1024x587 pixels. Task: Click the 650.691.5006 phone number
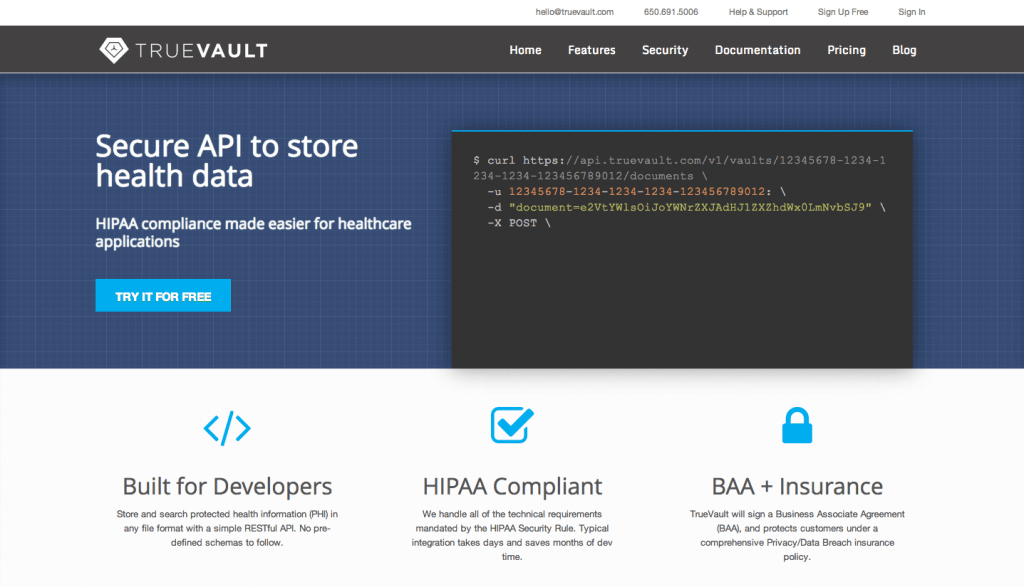(x=671, y=12)
